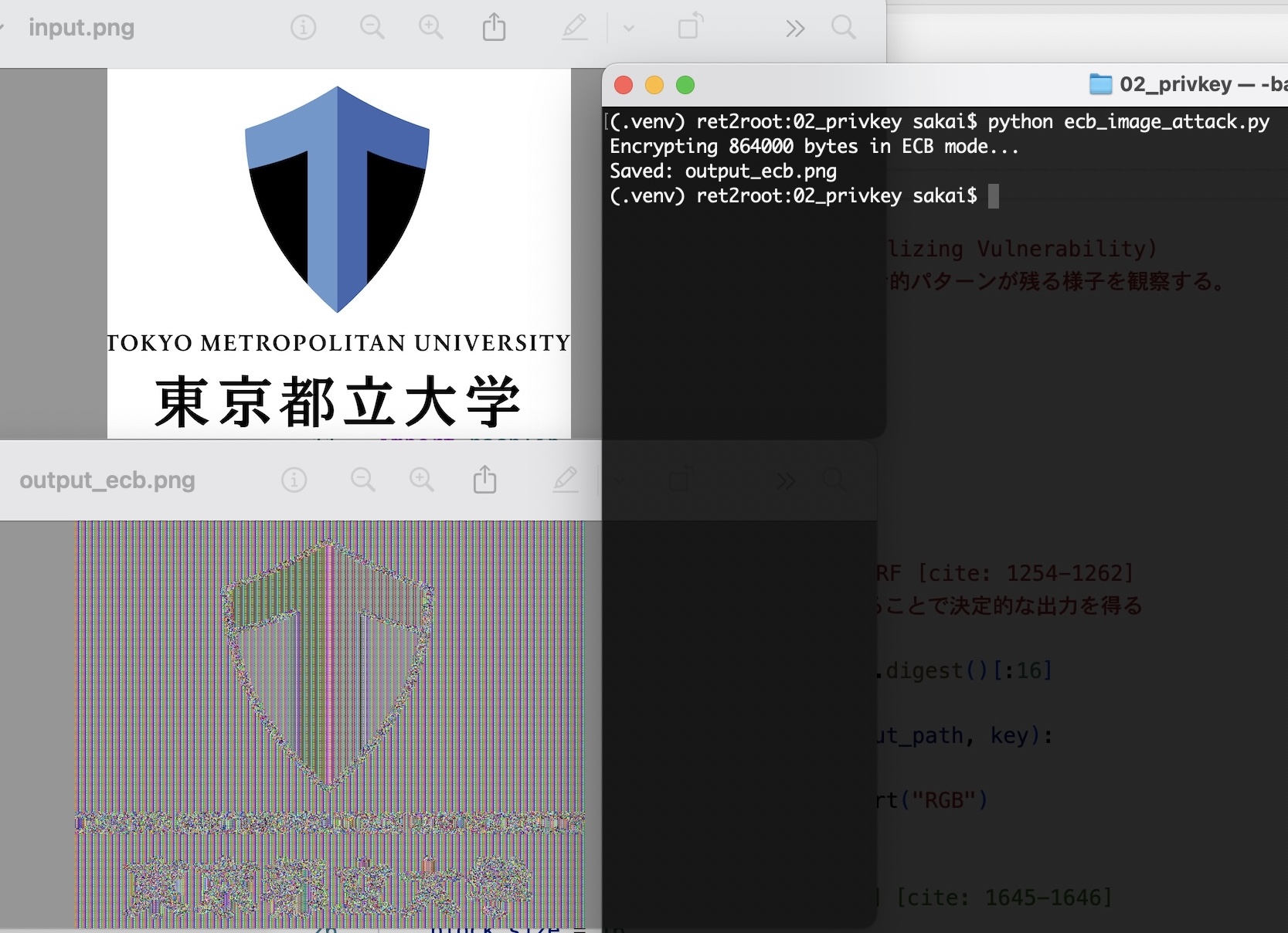Click the Tokyo Metropolitan University shield logo

coord(338,197)
